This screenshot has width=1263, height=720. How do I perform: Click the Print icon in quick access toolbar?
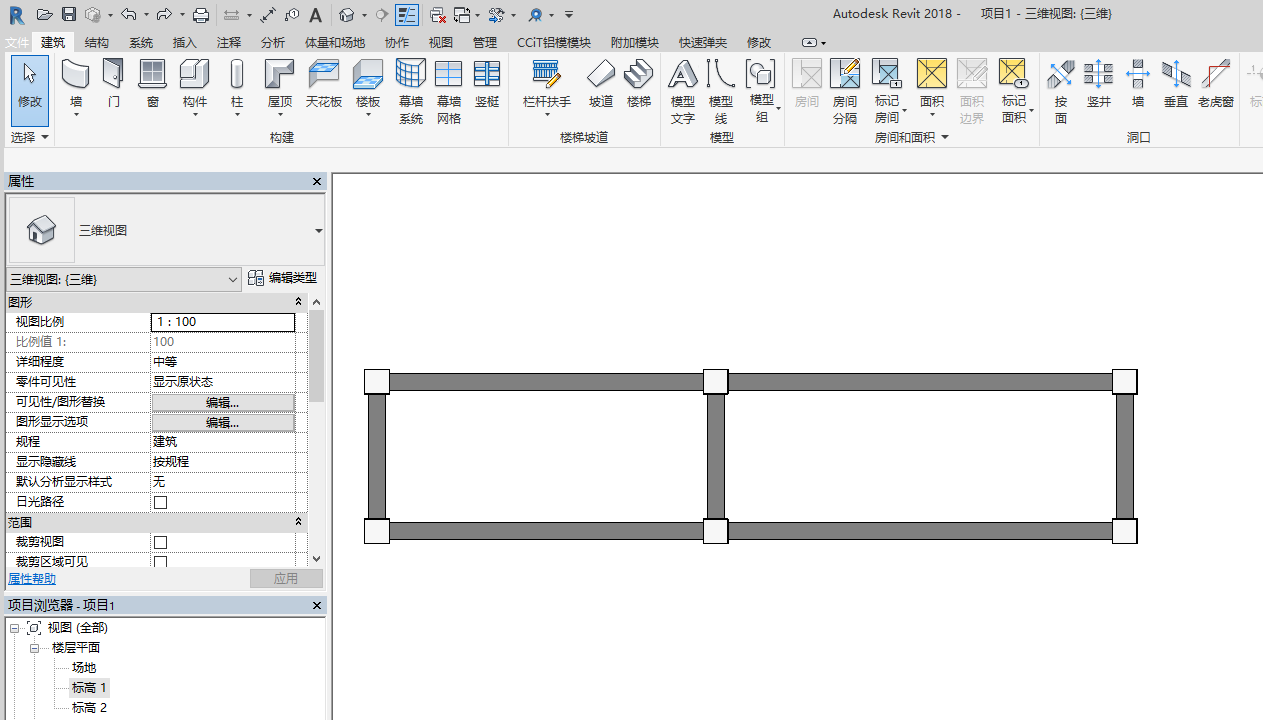pos(201,15)
